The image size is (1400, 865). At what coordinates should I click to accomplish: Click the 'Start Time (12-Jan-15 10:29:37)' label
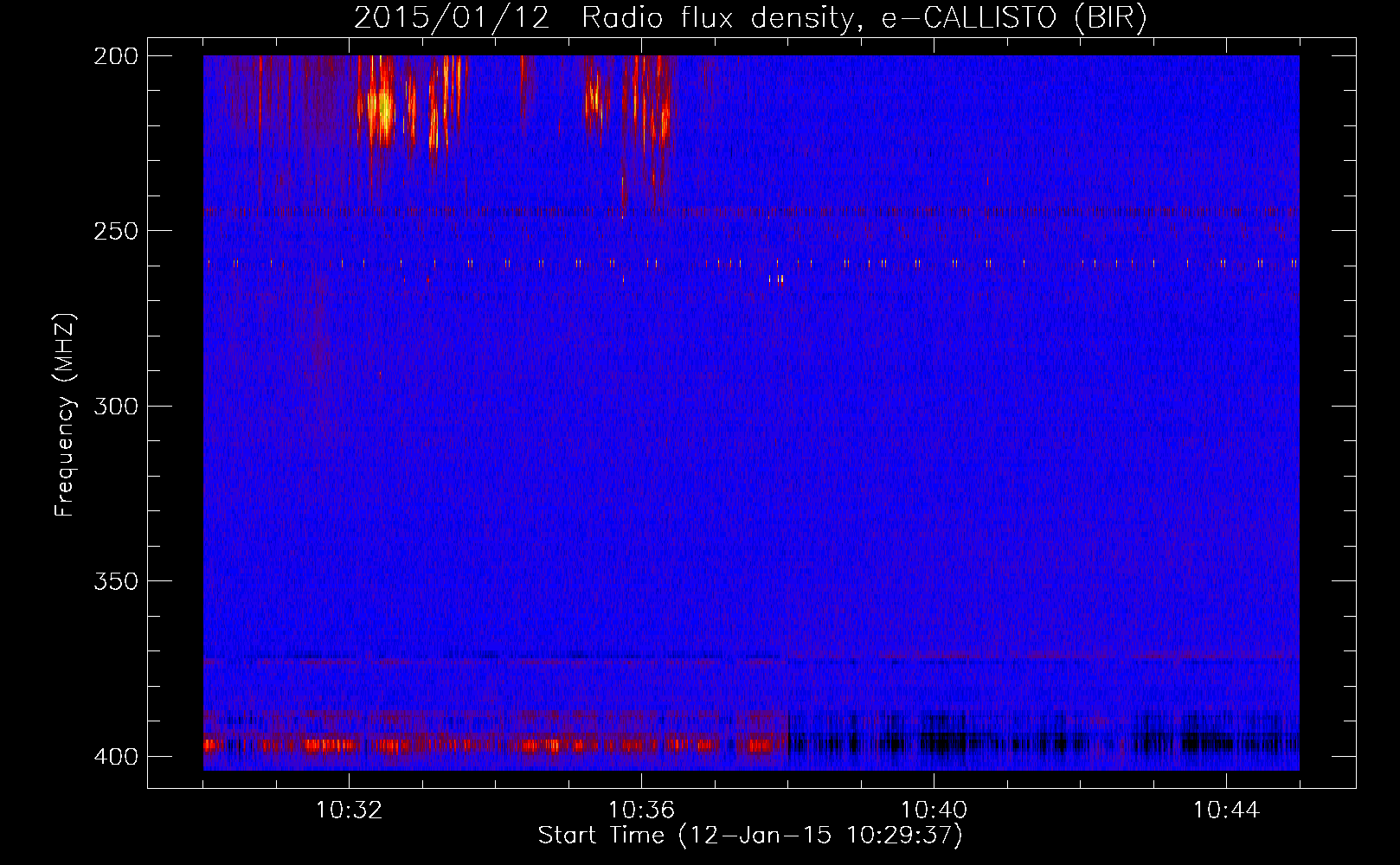pos(750,836)
